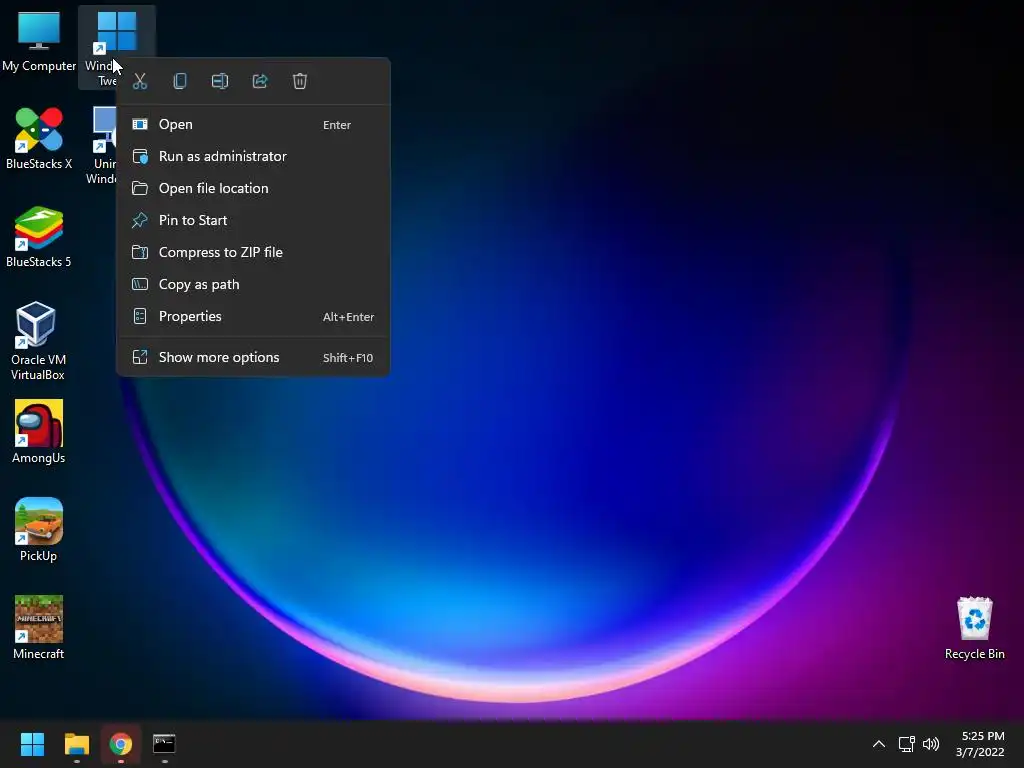Viewport: 1024px width, 768px height.
Task: Open the Command Prompt taskbar icon
Action: (x=164, y=744)
